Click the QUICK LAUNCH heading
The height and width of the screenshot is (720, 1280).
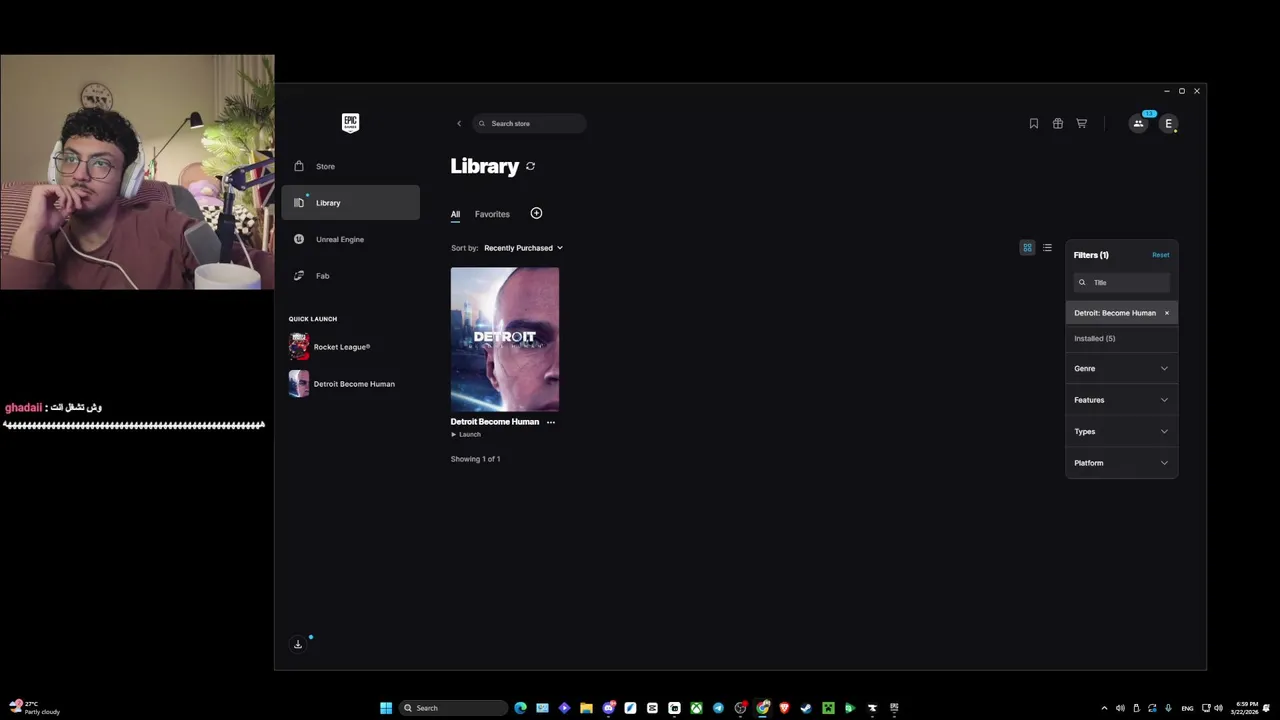(x=313, y=319)
